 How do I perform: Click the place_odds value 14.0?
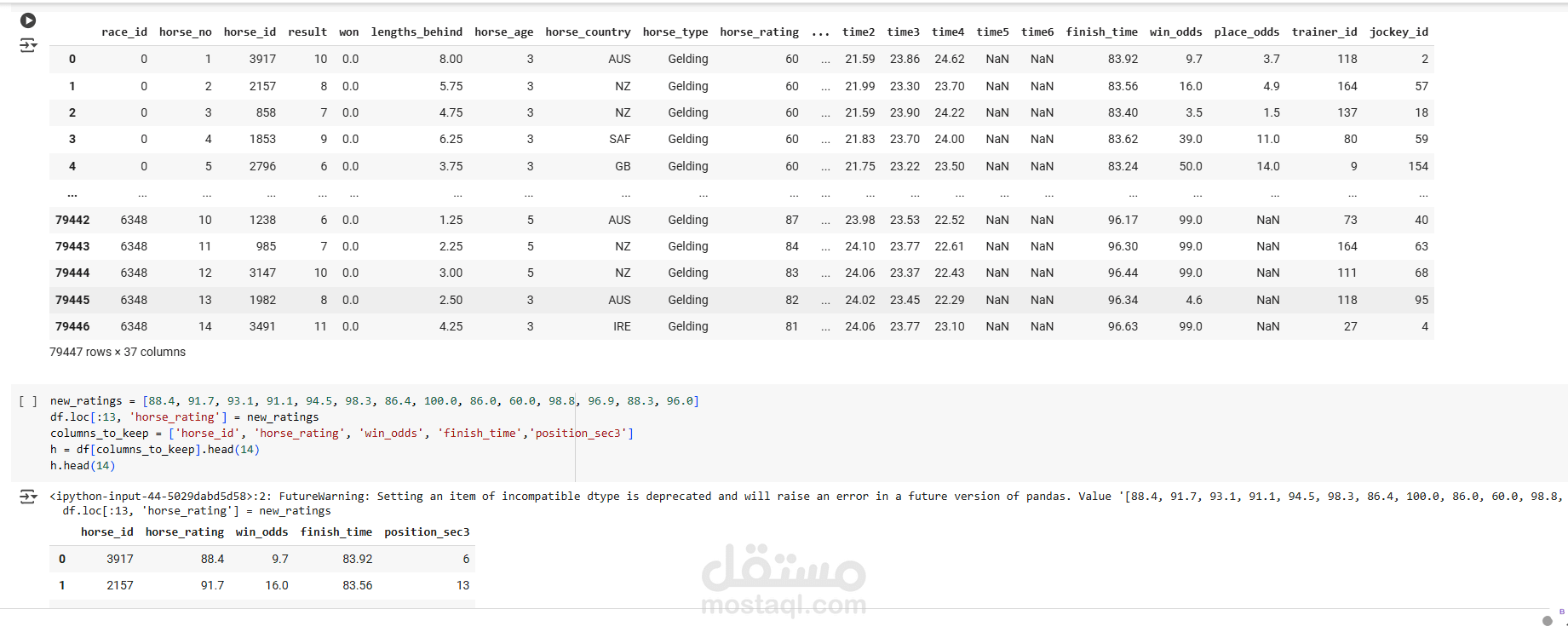click(1267, 167)
